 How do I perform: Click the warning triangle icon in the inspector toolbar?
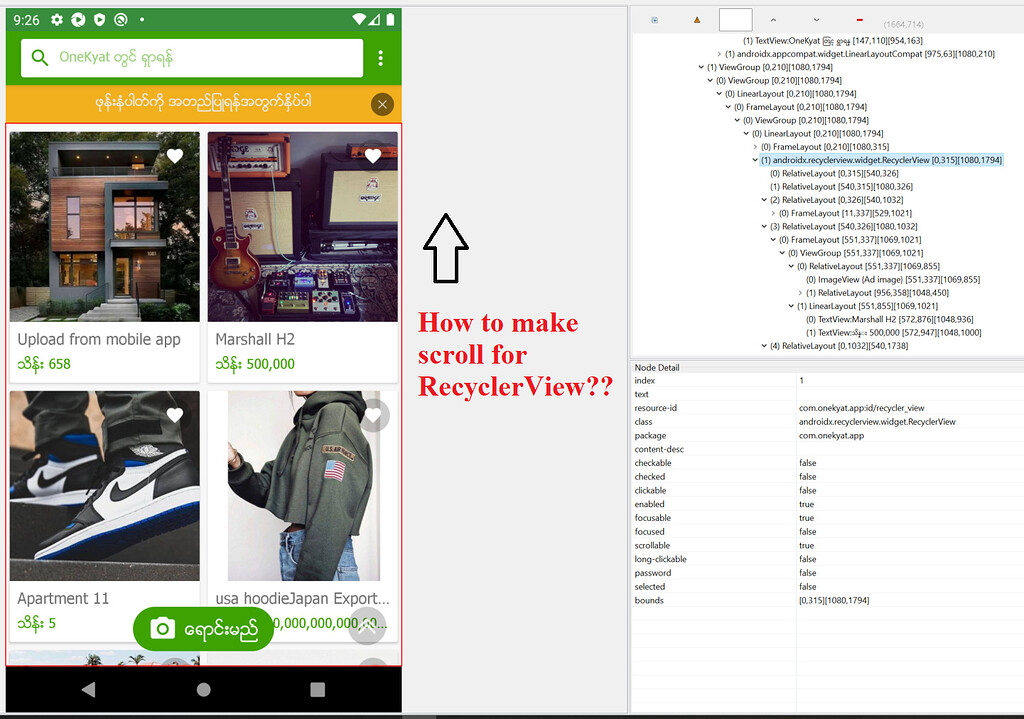[x=697, y=18]
